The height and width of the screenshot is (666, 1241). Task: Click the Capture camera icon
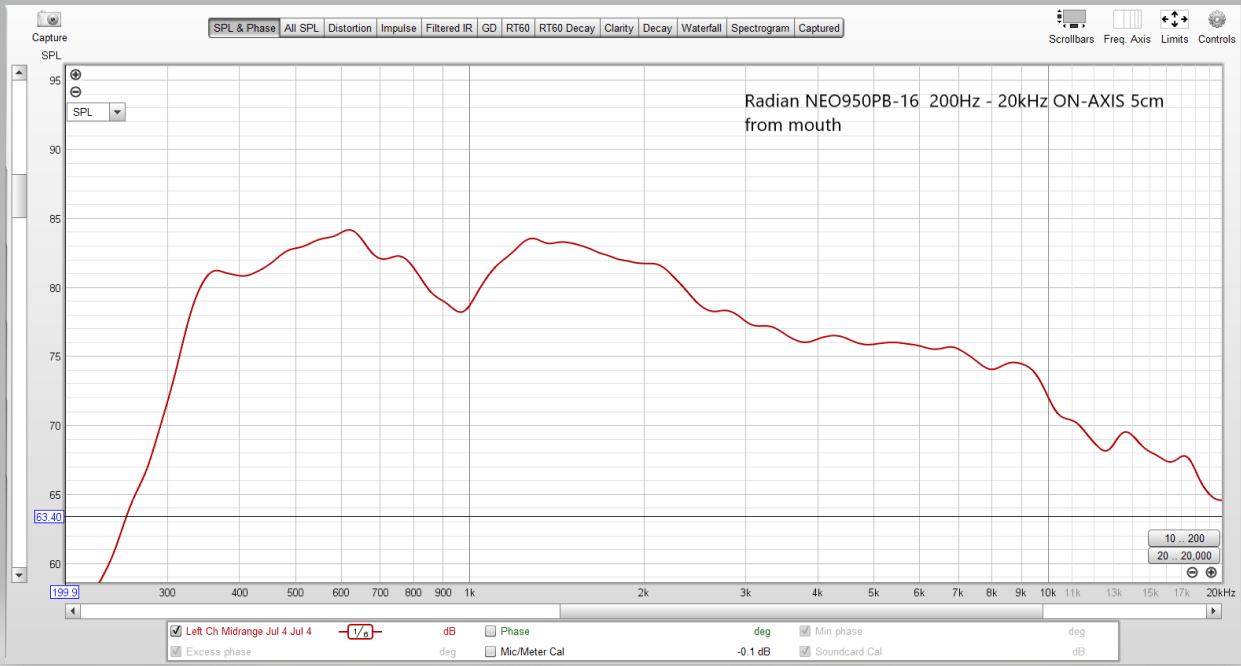49,19
